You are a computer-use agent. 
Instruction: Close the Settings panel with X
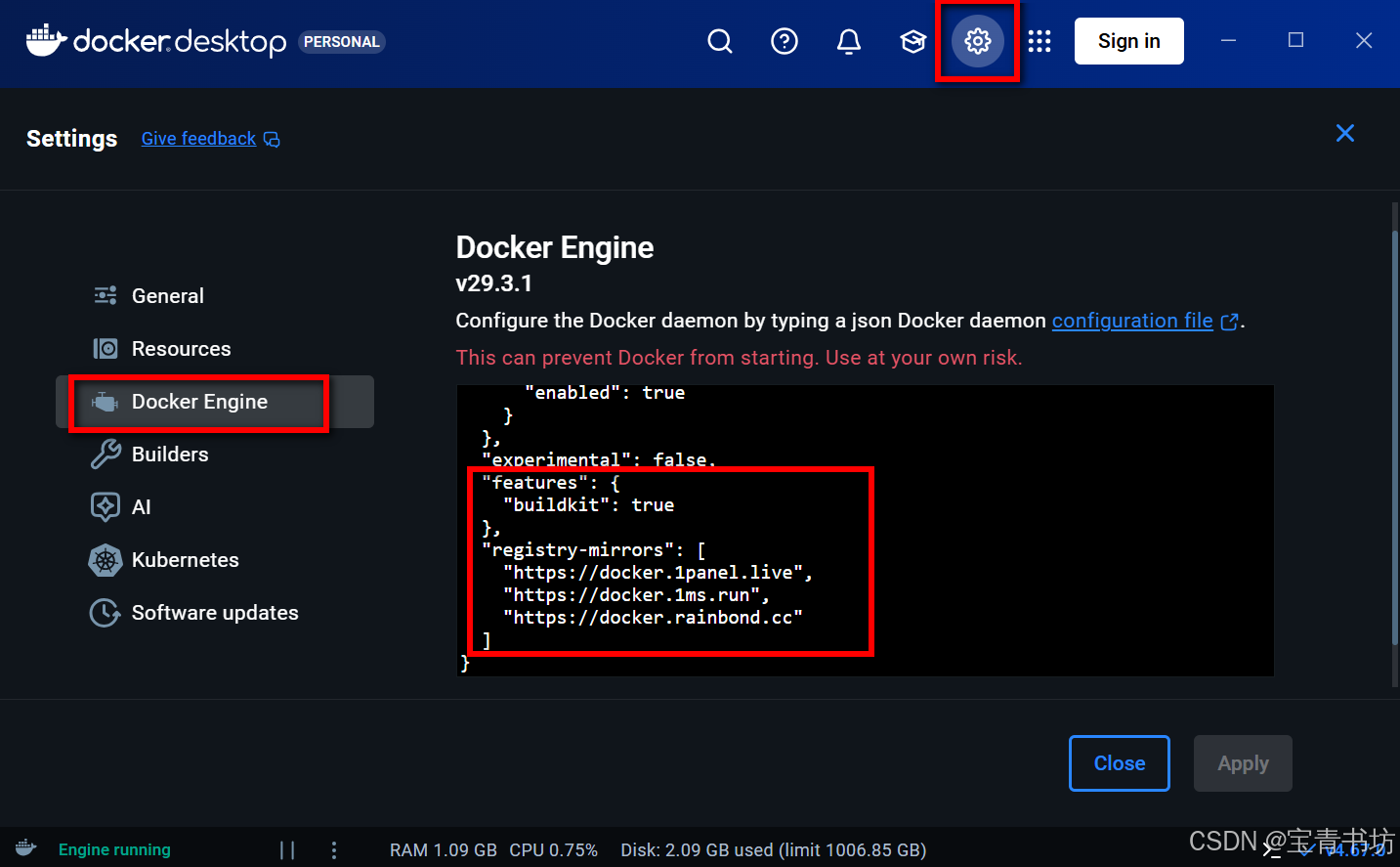(x=1345, y=133)
